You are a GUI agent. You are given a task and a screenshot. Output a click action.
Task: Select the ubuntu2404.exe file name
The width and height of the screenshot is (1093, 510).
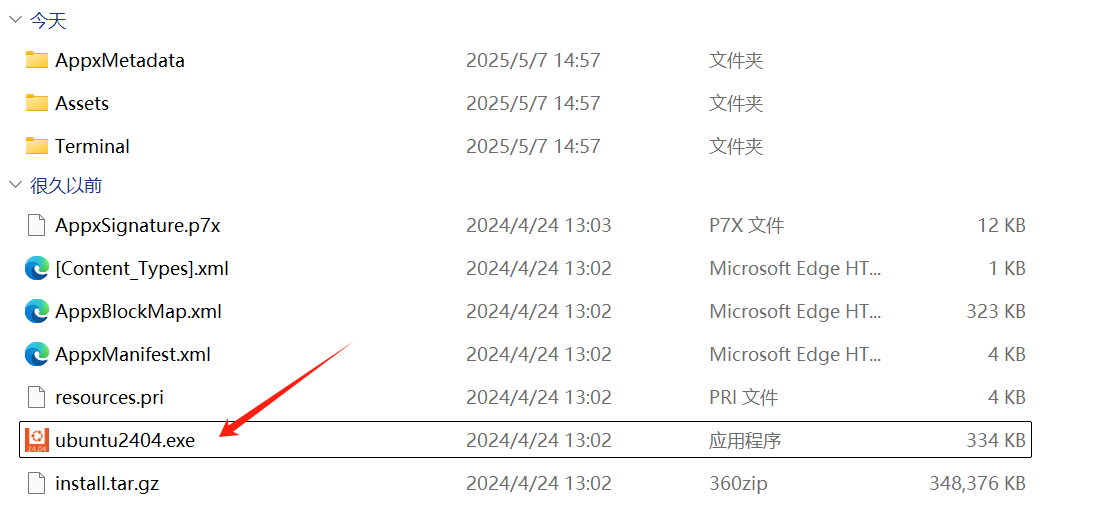(125, 440)
